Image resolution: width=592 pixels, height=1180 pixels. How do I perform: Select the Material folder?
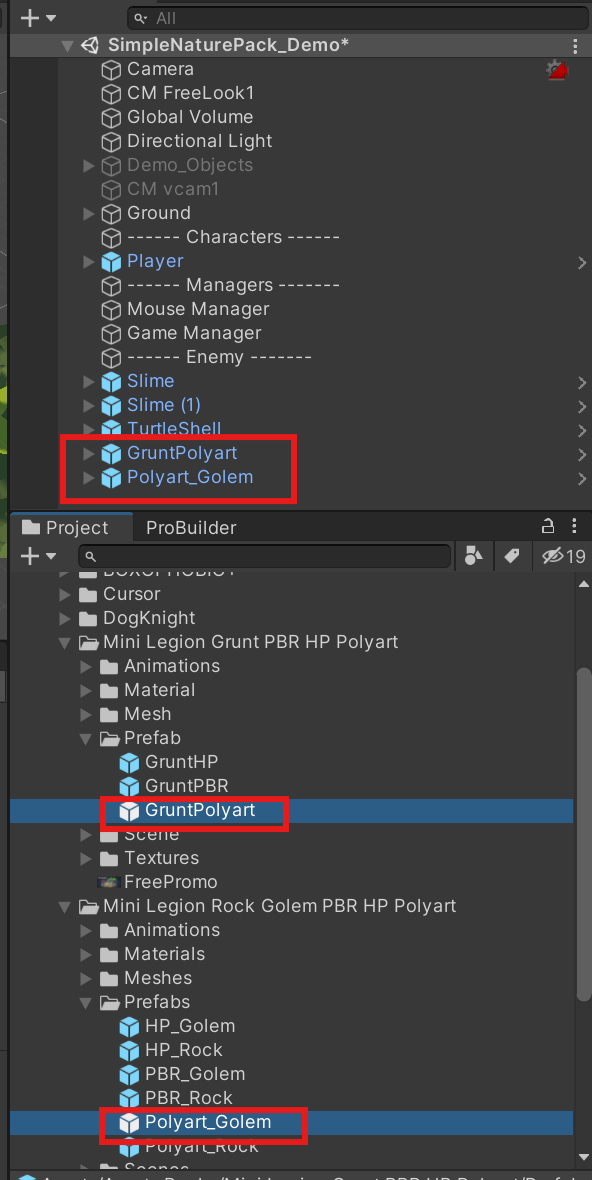(x=159, y=690)
